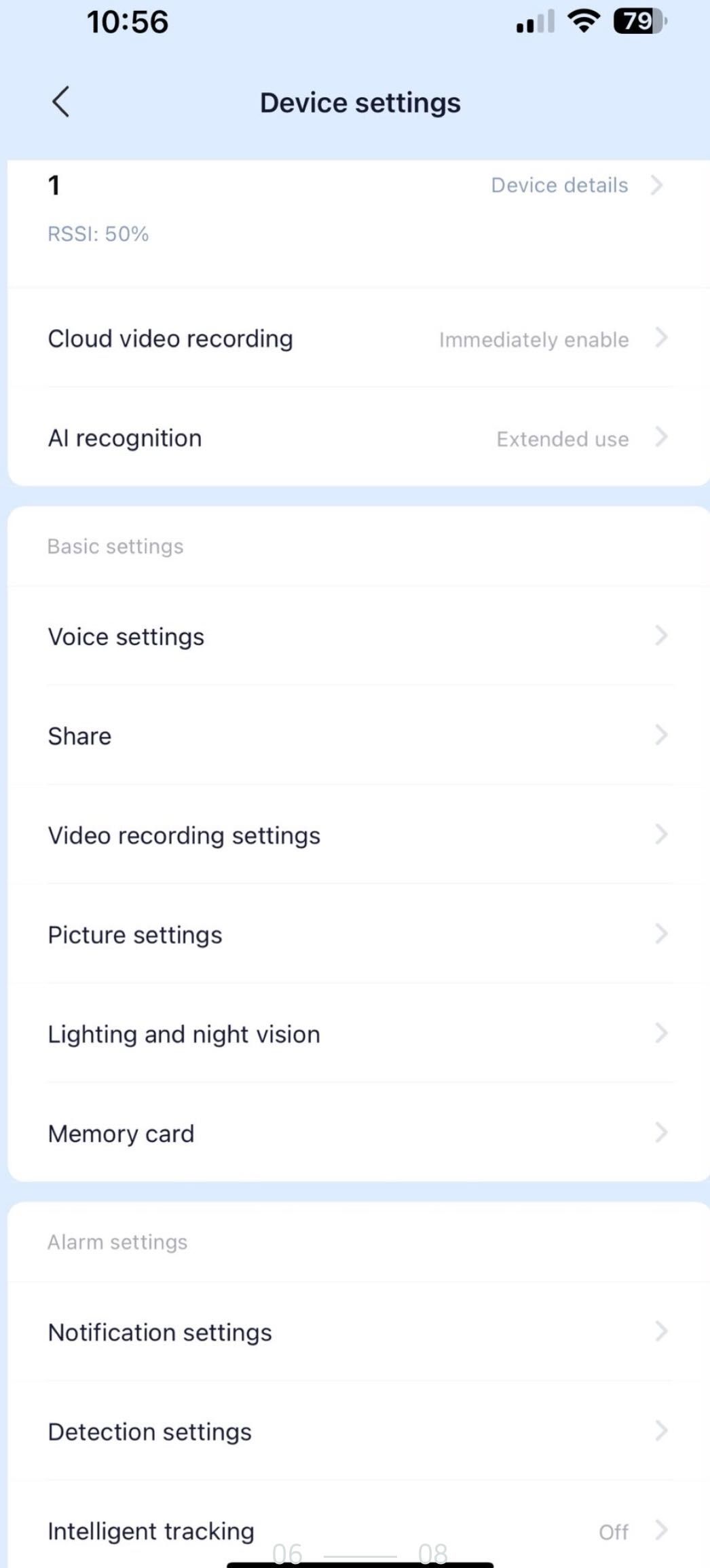The width and height of the screenshot is (710, 1568).
Task: Tap the Wi-Fi status icon
Action: [584, 22]
